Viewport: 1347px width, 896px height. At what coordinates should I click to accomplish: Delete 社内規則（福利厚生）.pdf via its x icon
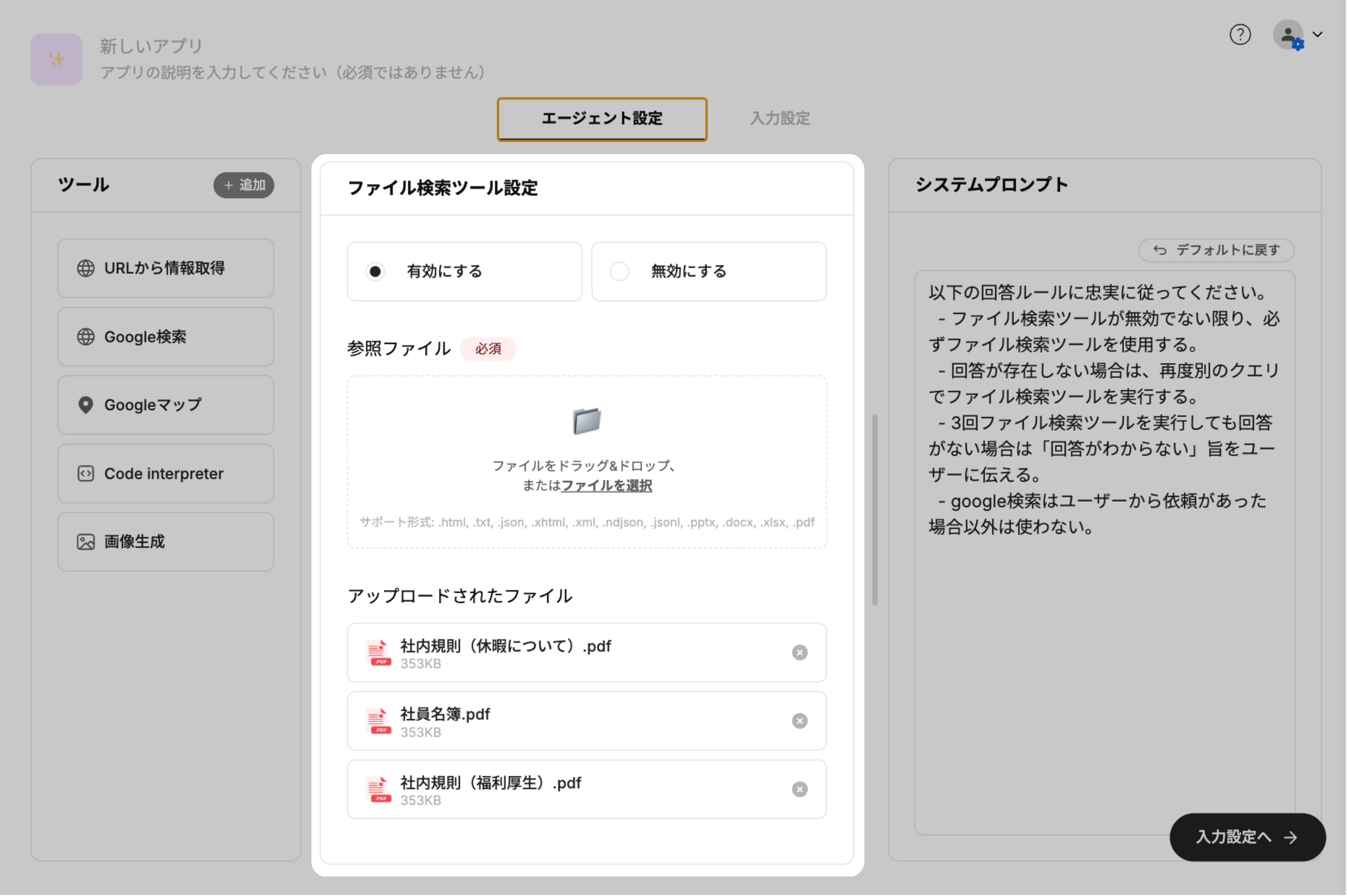[x=799, y=789]
